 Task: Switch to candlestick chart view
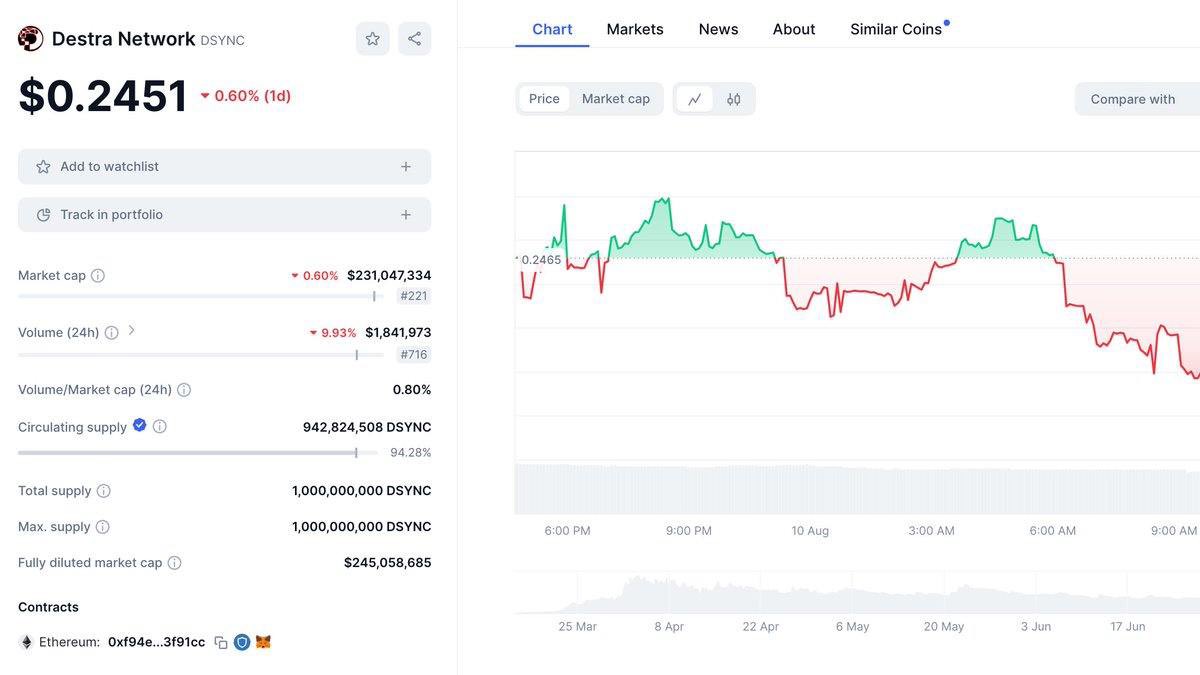[x=734, y=99]
